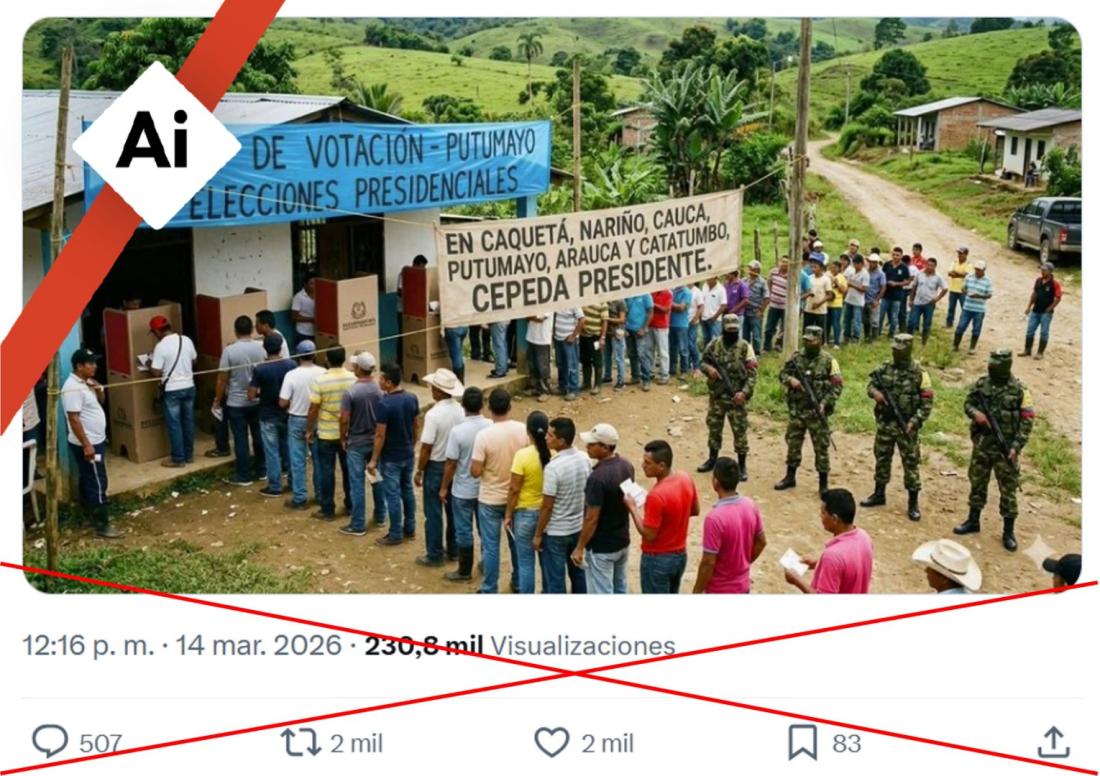This screenshot has height=776, width=1100.
Task: Click the man in the red shirt in line
Action: click(665, 517)
